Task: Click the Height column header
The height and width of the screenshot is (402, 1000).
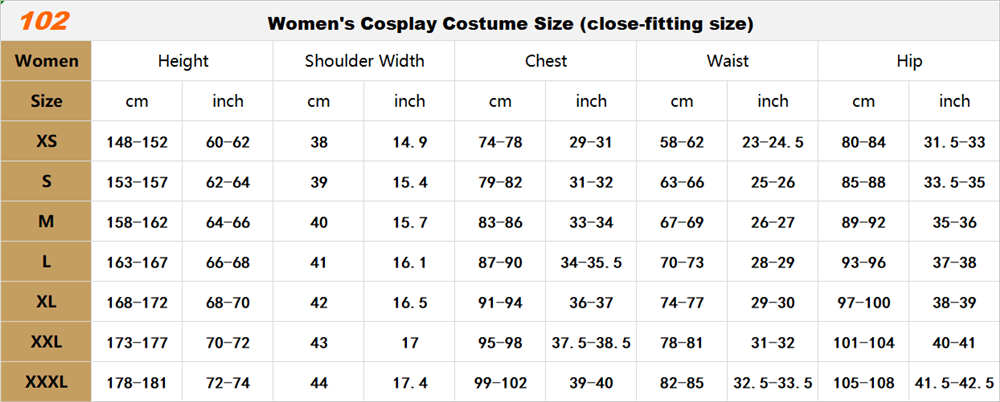Action: click(x=183, y=61)
